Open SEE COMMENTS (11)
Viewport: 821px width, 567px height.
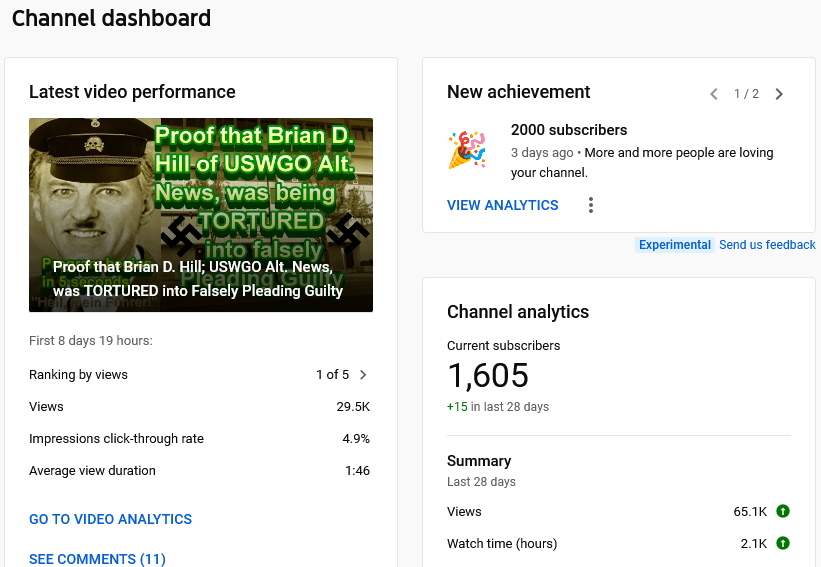(x=97, y=559)
